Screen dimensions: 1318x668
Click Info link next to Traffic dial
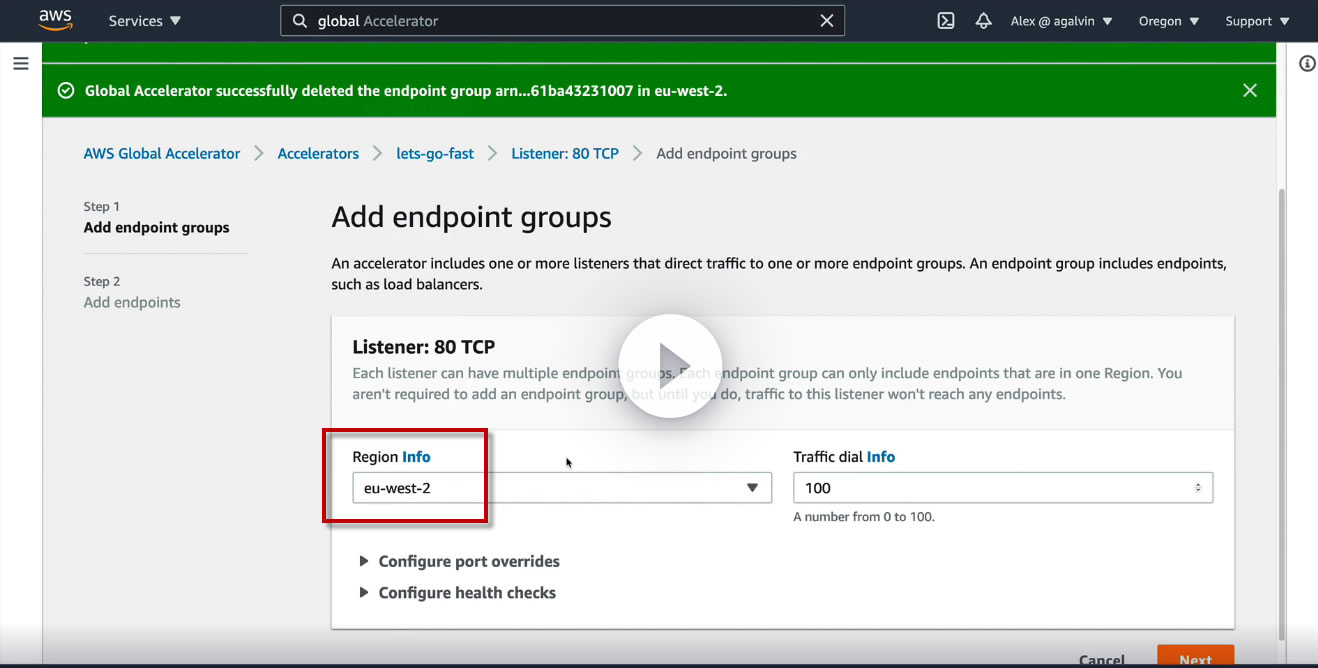click(881, 457)
